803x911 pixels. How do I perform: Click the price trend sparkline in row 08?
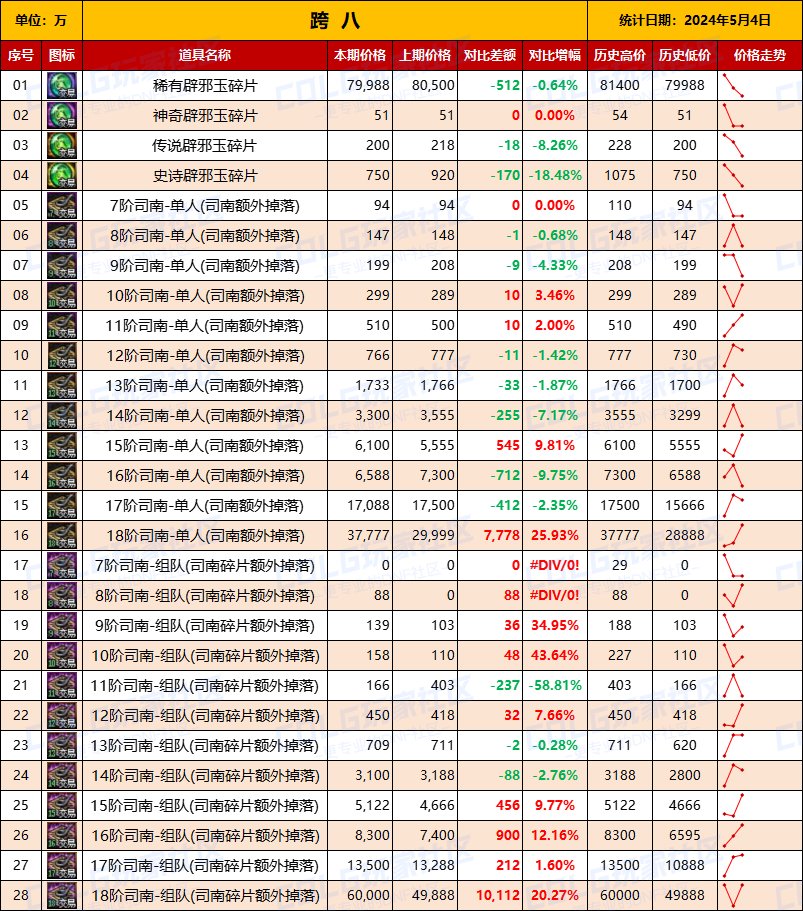point(733,296)
